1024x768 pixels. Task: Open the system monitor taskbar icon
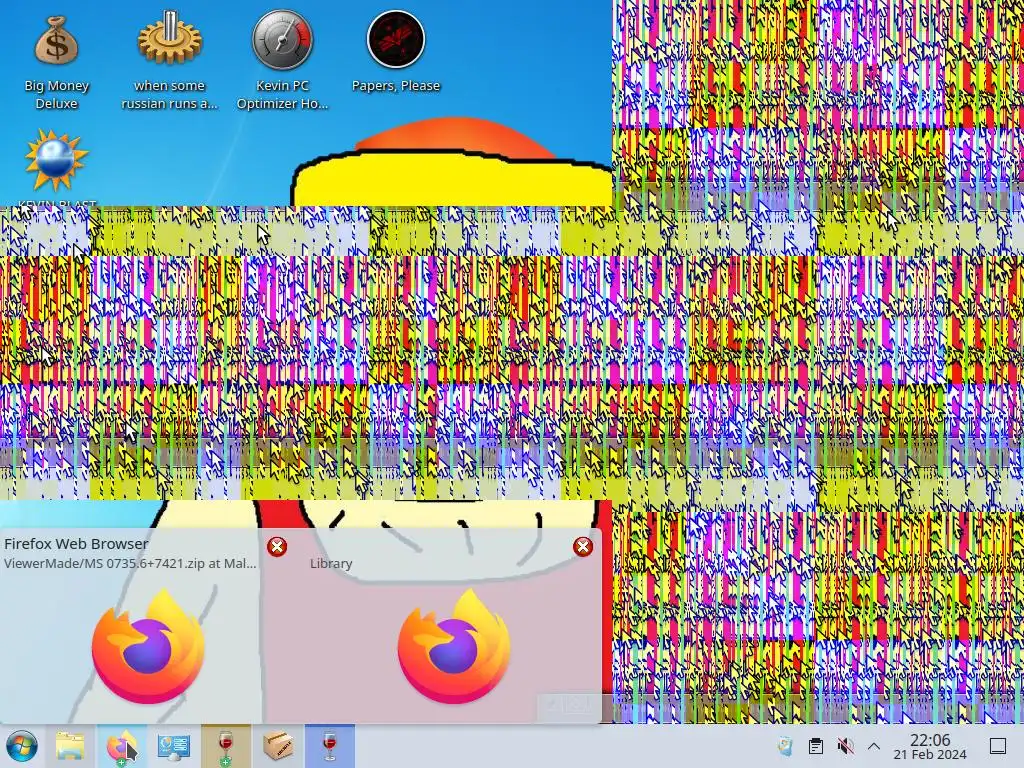coord(174,746)
